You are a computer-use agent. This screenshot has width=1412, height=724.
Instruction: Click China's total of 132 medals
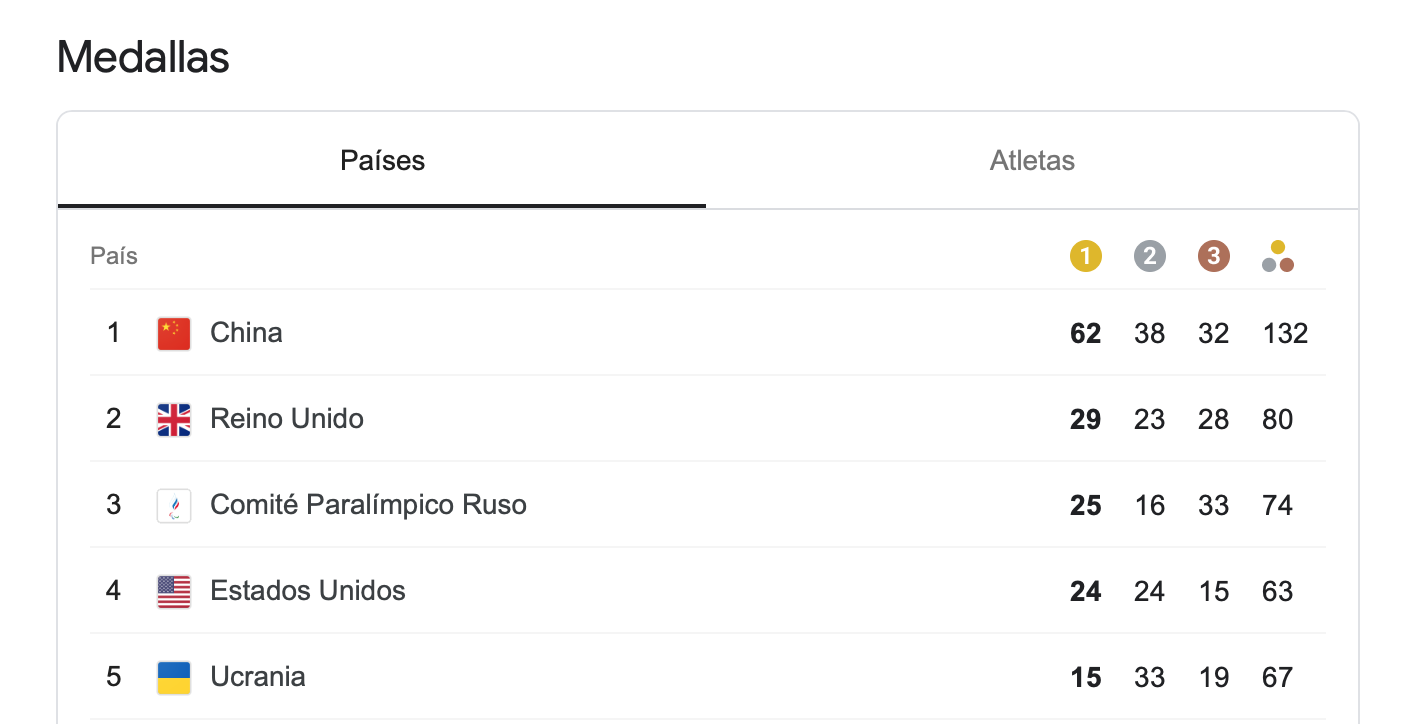pos(1285,333)
